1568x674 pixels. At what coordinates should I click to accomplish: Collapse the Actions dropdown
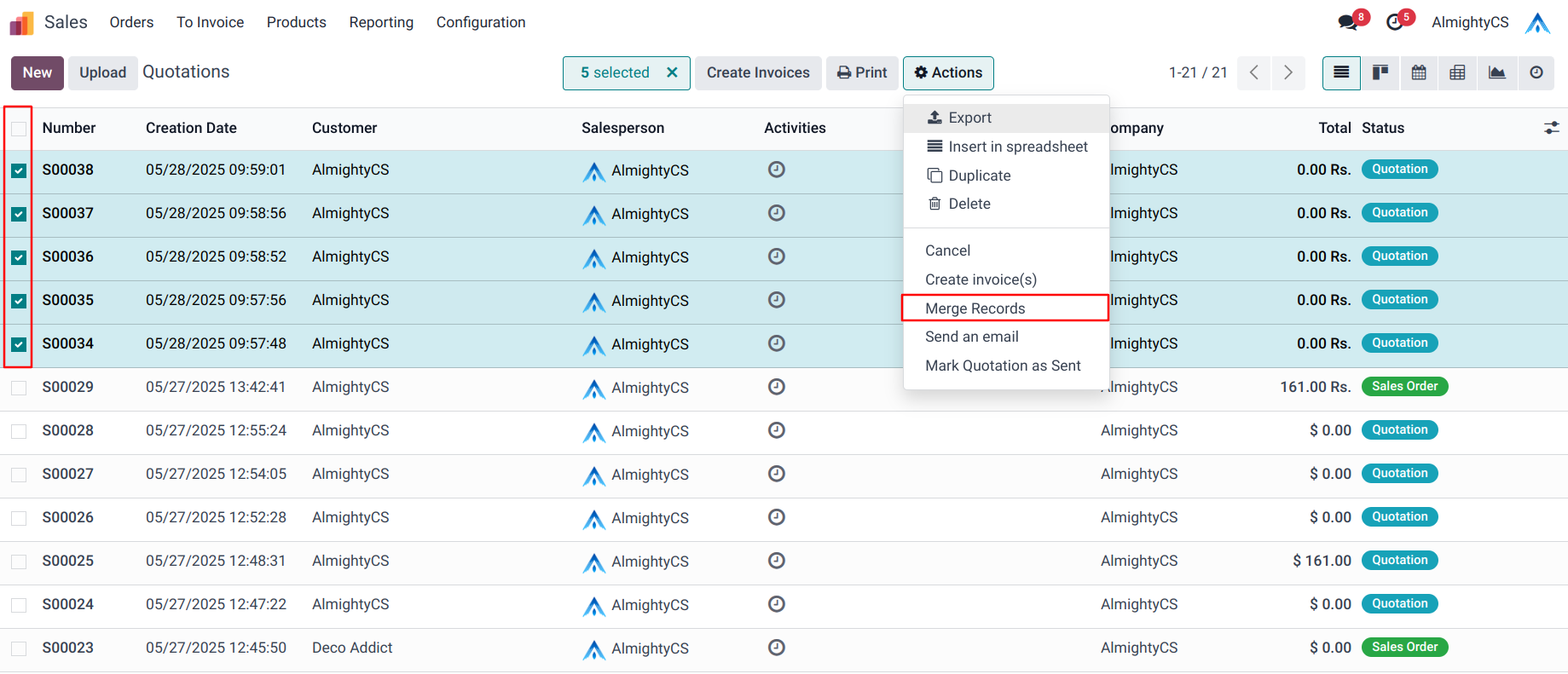click(947, 73)
